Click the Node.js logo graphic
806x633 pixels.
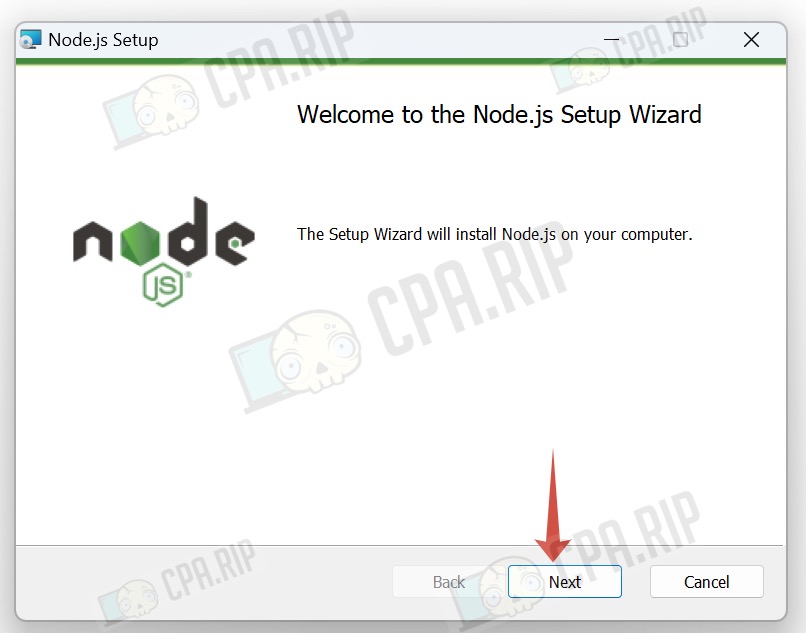coord(163,251)
